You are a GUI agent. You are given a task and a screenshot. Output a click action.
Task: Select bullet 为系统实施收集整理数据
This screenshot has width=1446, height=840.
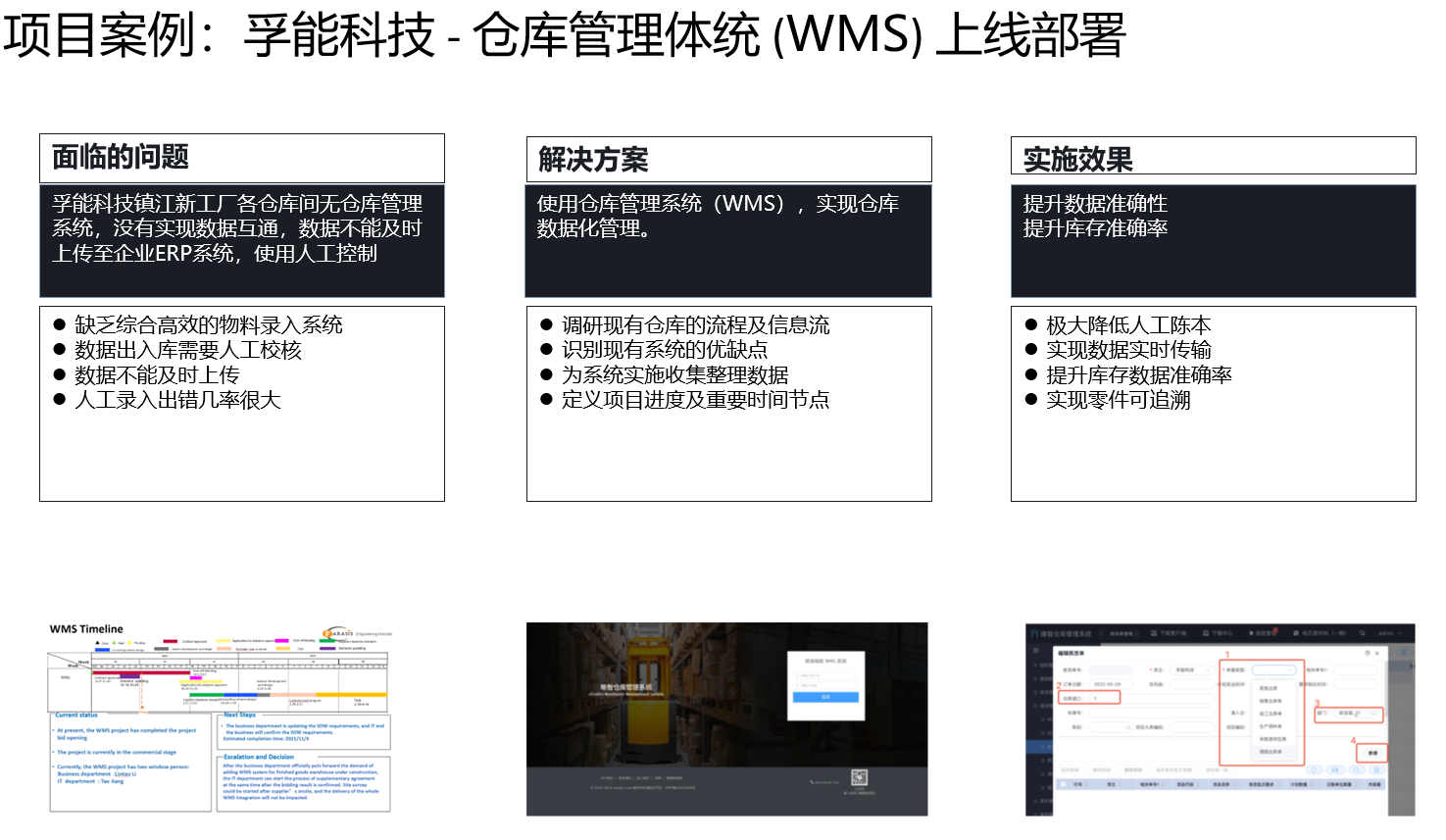tap(665, 375)
